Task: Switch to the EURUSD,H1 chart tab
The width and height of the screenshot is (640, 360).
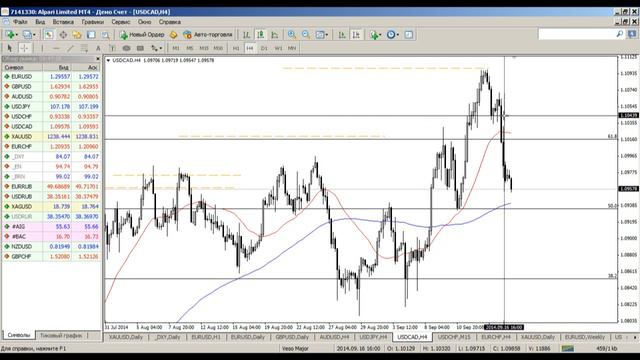Action: coord(205,337)
